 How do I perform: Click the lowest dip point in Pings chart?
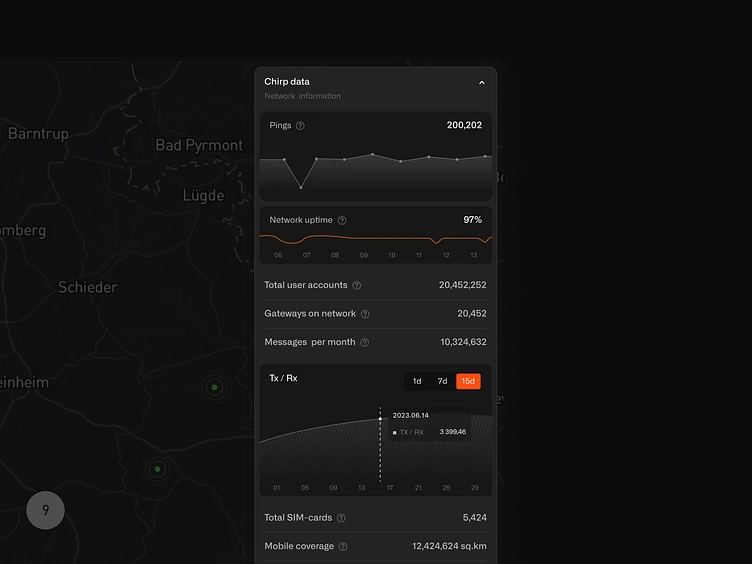301,187
